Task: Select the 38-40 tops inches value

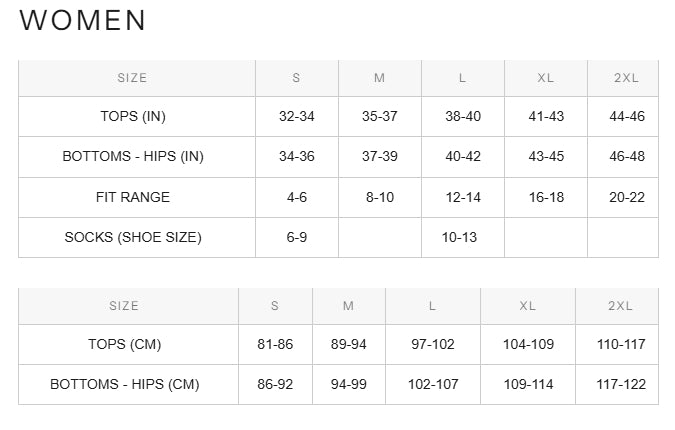Action: [x=463, y=117]
